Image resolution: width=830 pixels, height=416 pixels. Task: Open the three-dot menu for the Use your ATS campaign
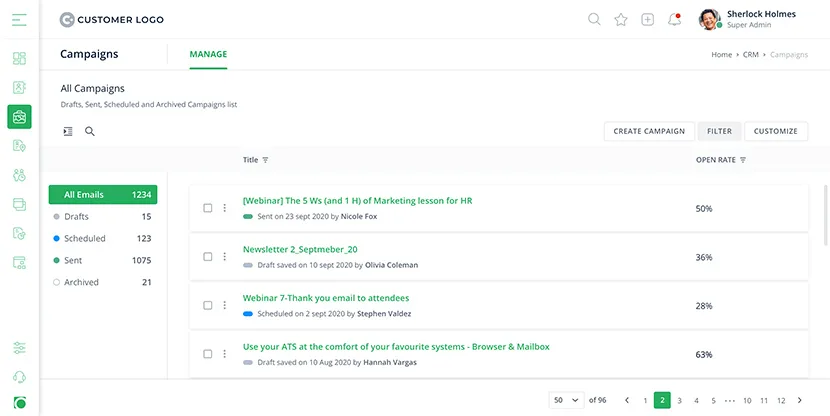[x=224, y=354]
